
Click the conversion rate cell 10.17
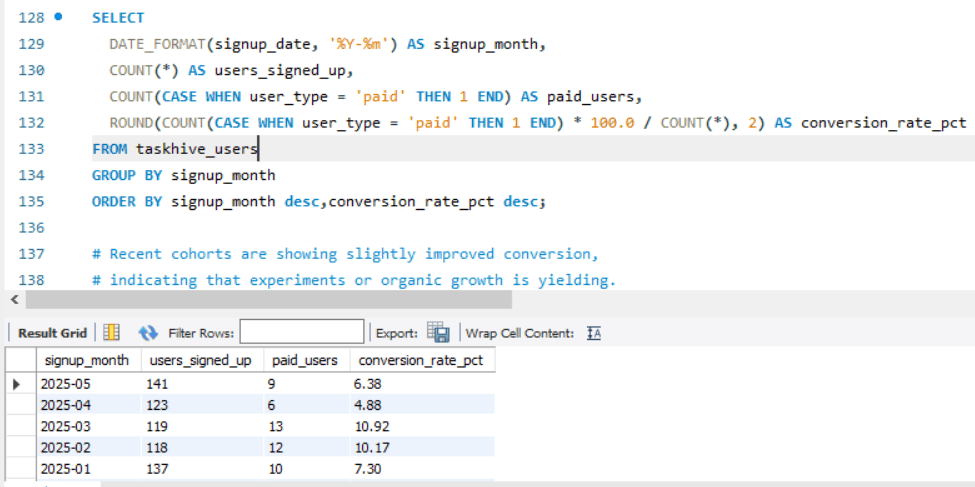(423, 447)
